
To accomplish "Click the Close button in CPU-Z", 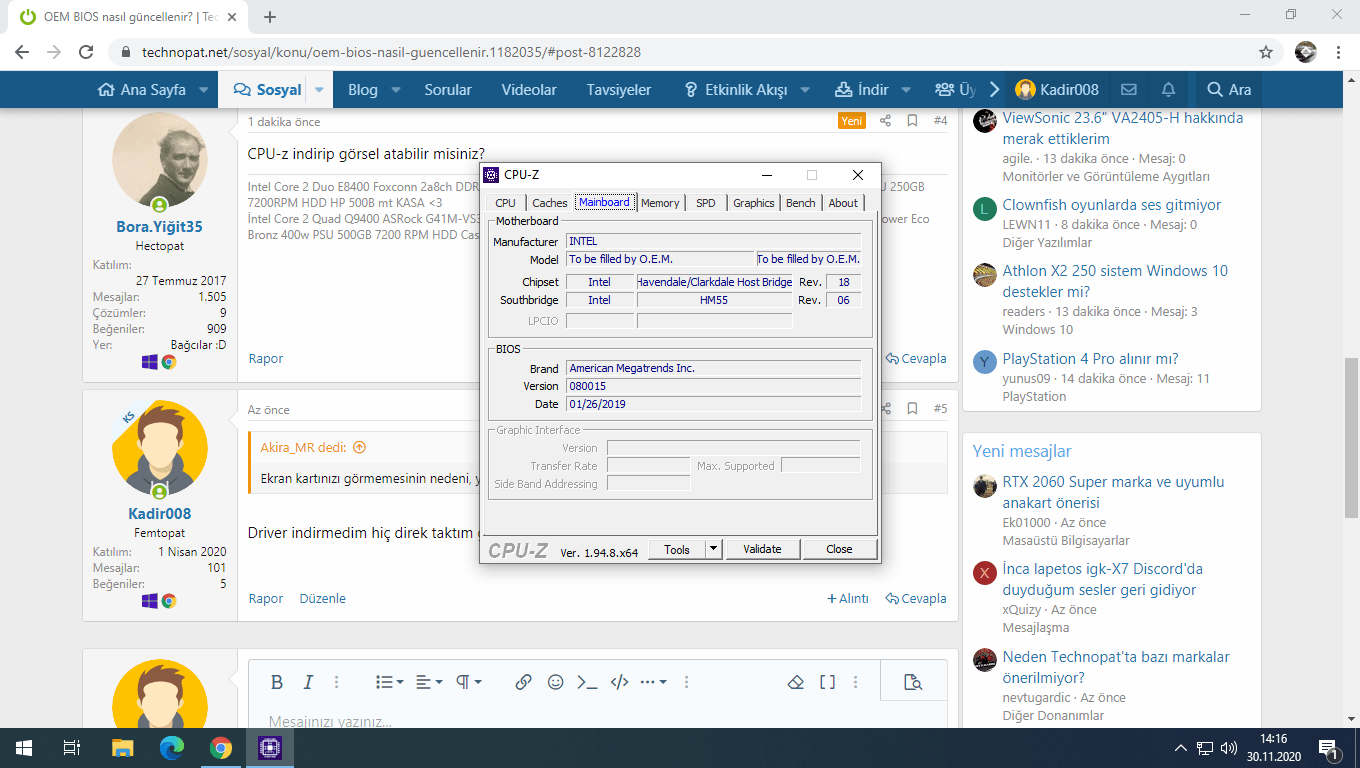I will coord(839,549).
